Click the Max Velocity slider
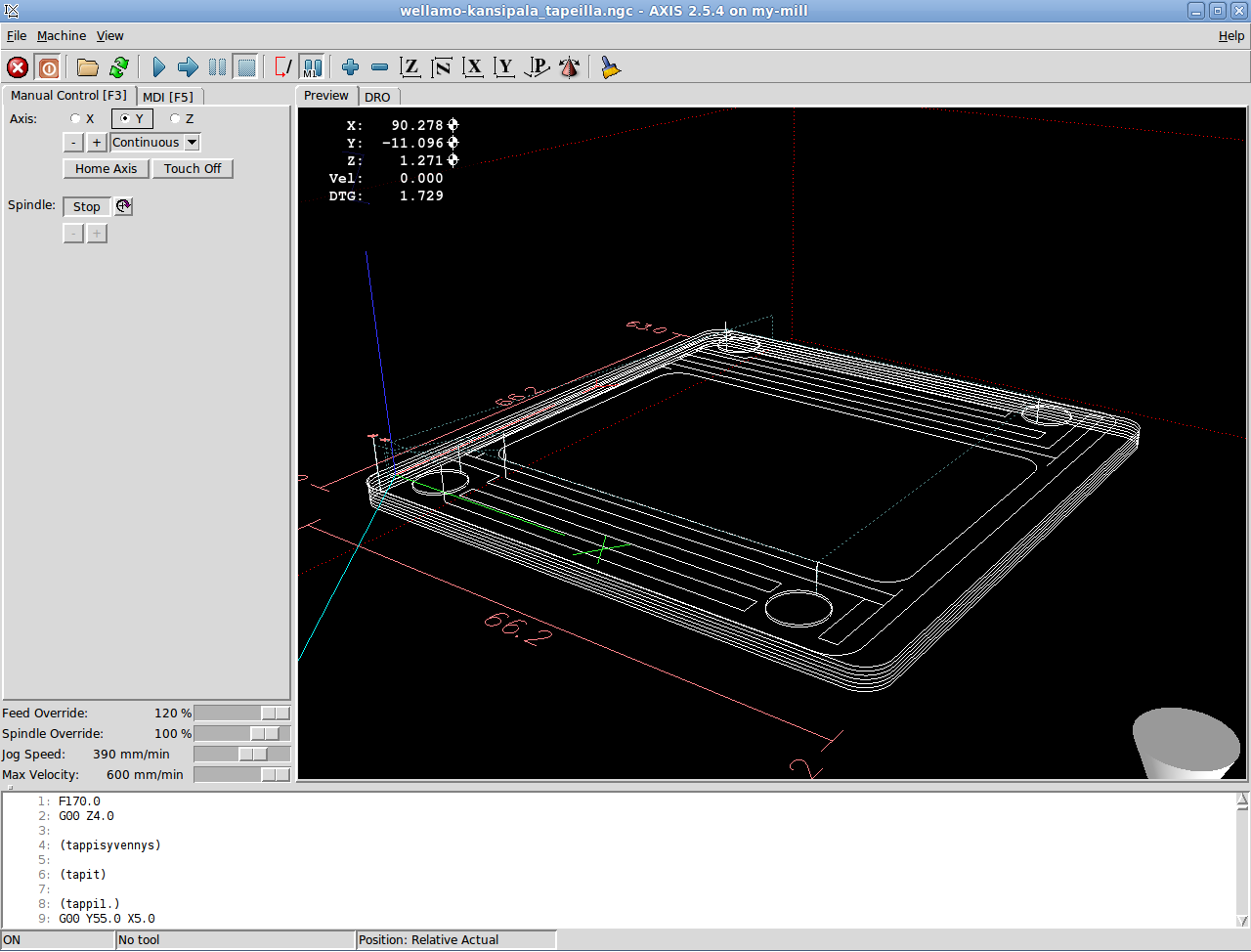Image resolution: width=1251 pixels, height=952 pixels. click(x=242, y=775)
